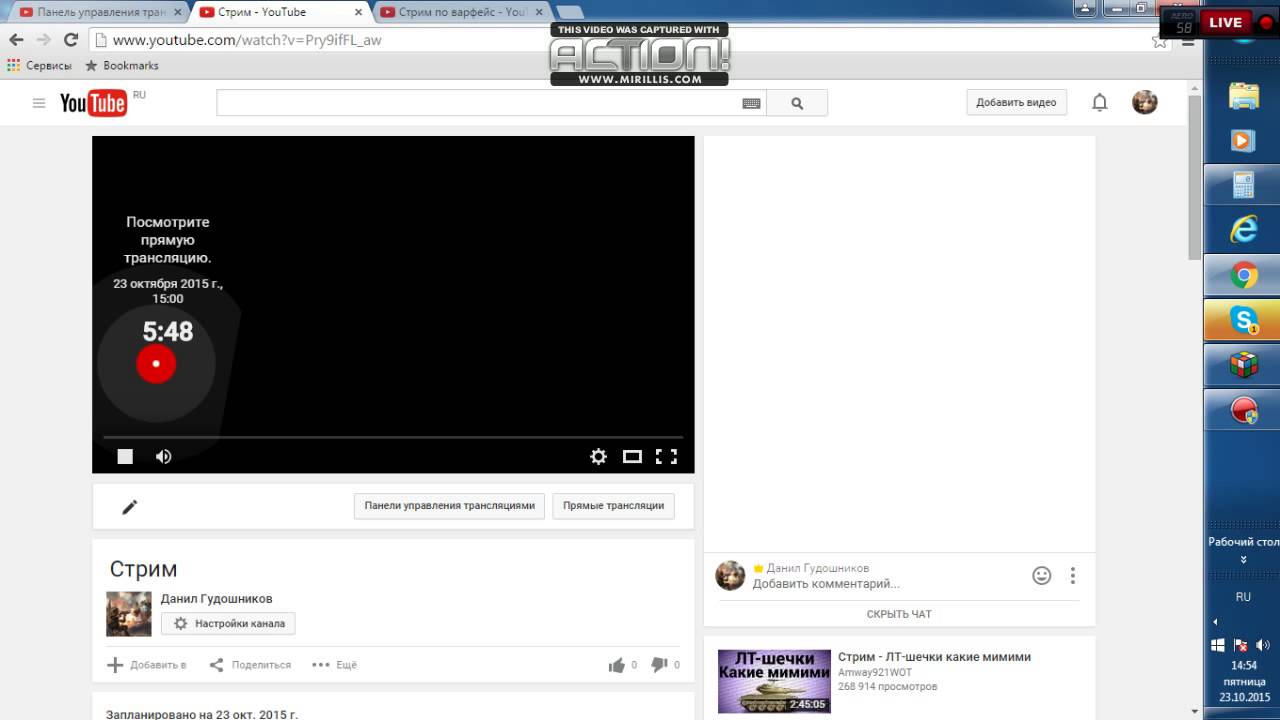Open the emoji picker in chat

[x=1042, y=576]
